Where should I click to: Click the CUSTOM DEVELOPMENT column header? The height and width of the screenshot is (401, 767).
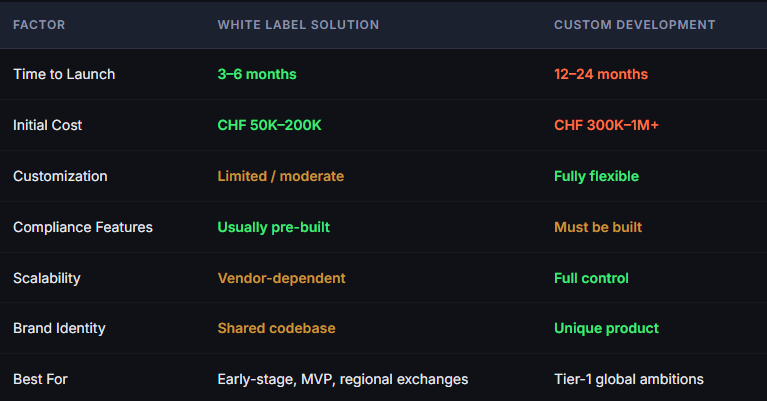coord(634,25)
